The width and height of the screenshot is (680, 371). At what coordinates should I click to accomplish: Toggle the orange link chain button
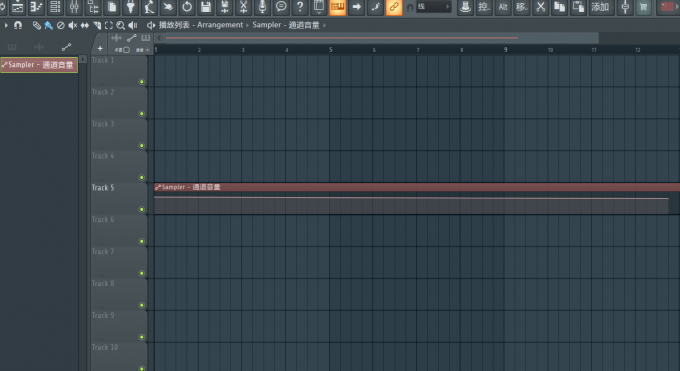coord(394,7)
